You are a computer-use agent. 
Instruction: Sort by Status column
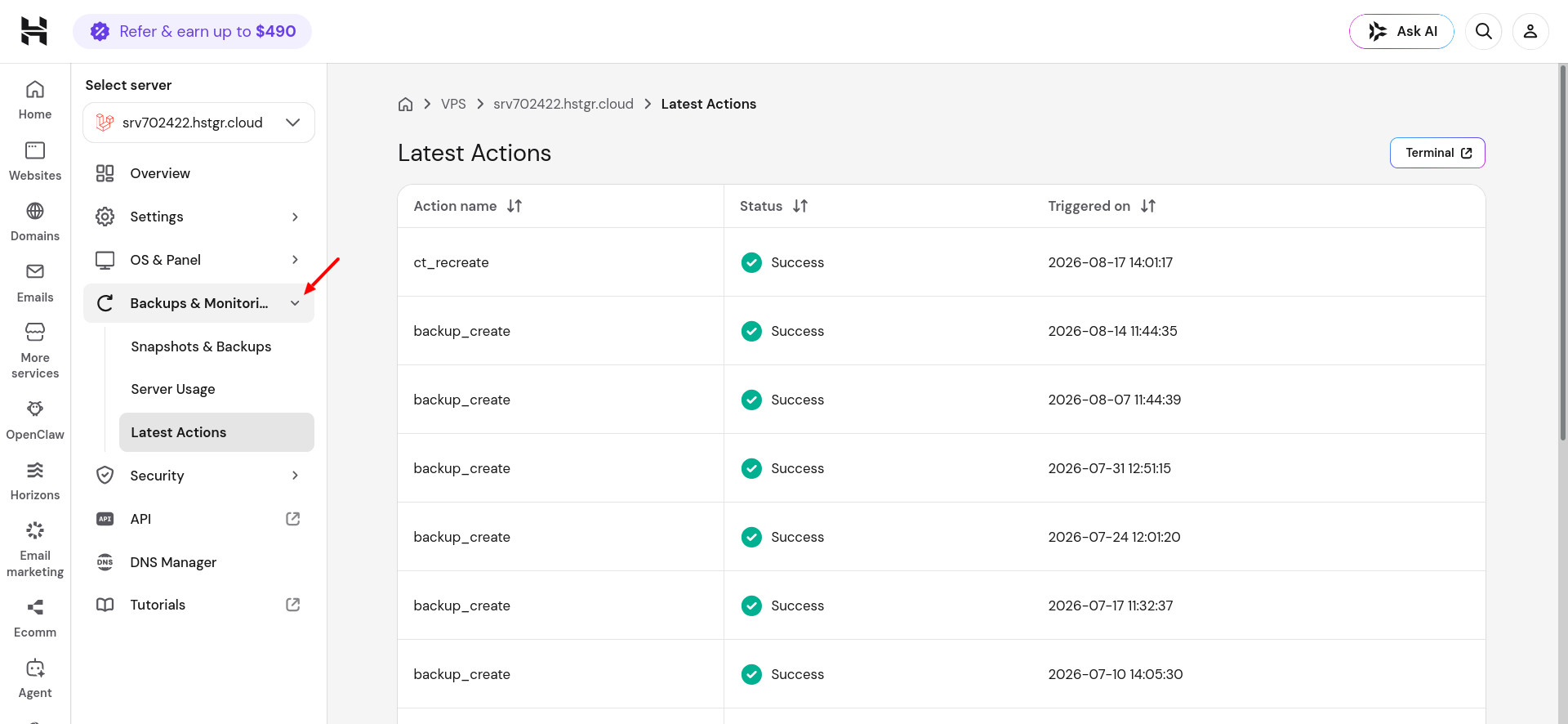coord(800,206)
